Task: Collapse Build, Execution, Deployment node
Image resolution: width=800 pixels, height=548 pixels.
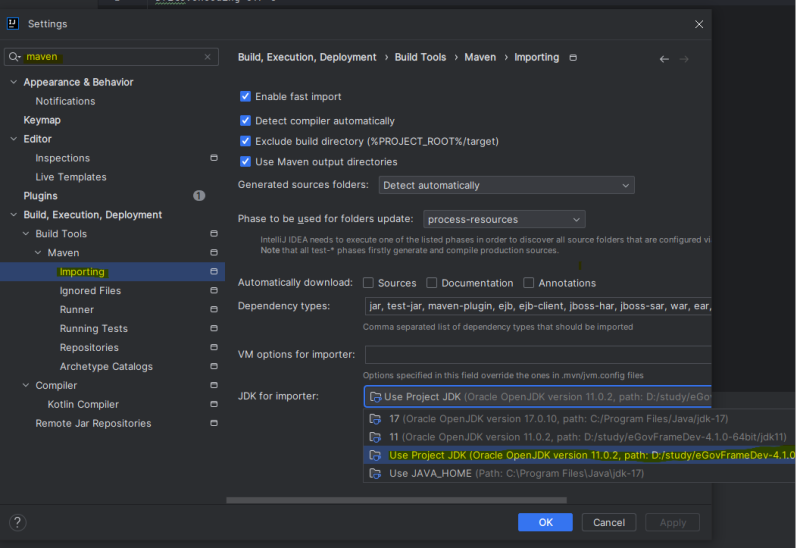Action: click(14, 214)
